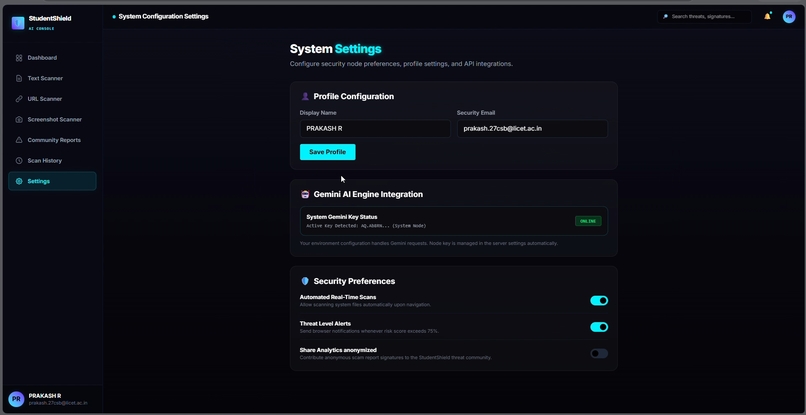This screenshot has width=806, height=415.
Task: Click the Settings gear icon in sidebar
Action: tap(19, 182)
